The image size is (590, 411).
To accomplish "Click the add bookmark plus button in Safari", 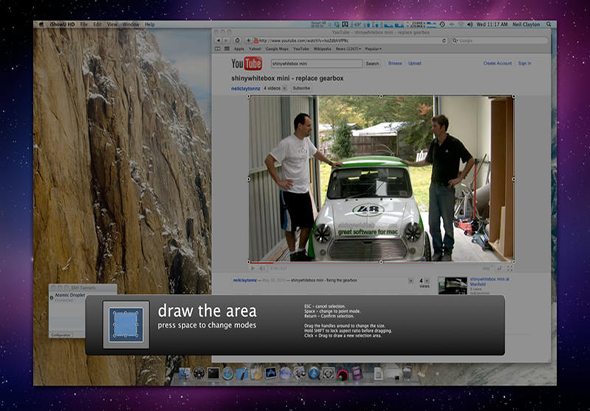I will click(x=248, y=40).
